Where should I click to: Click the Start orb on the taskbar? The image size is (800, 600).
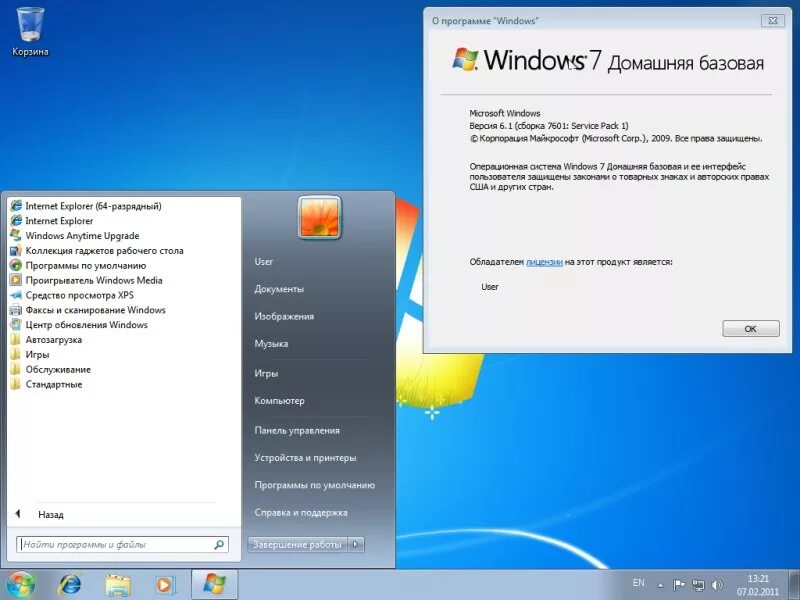20,585
